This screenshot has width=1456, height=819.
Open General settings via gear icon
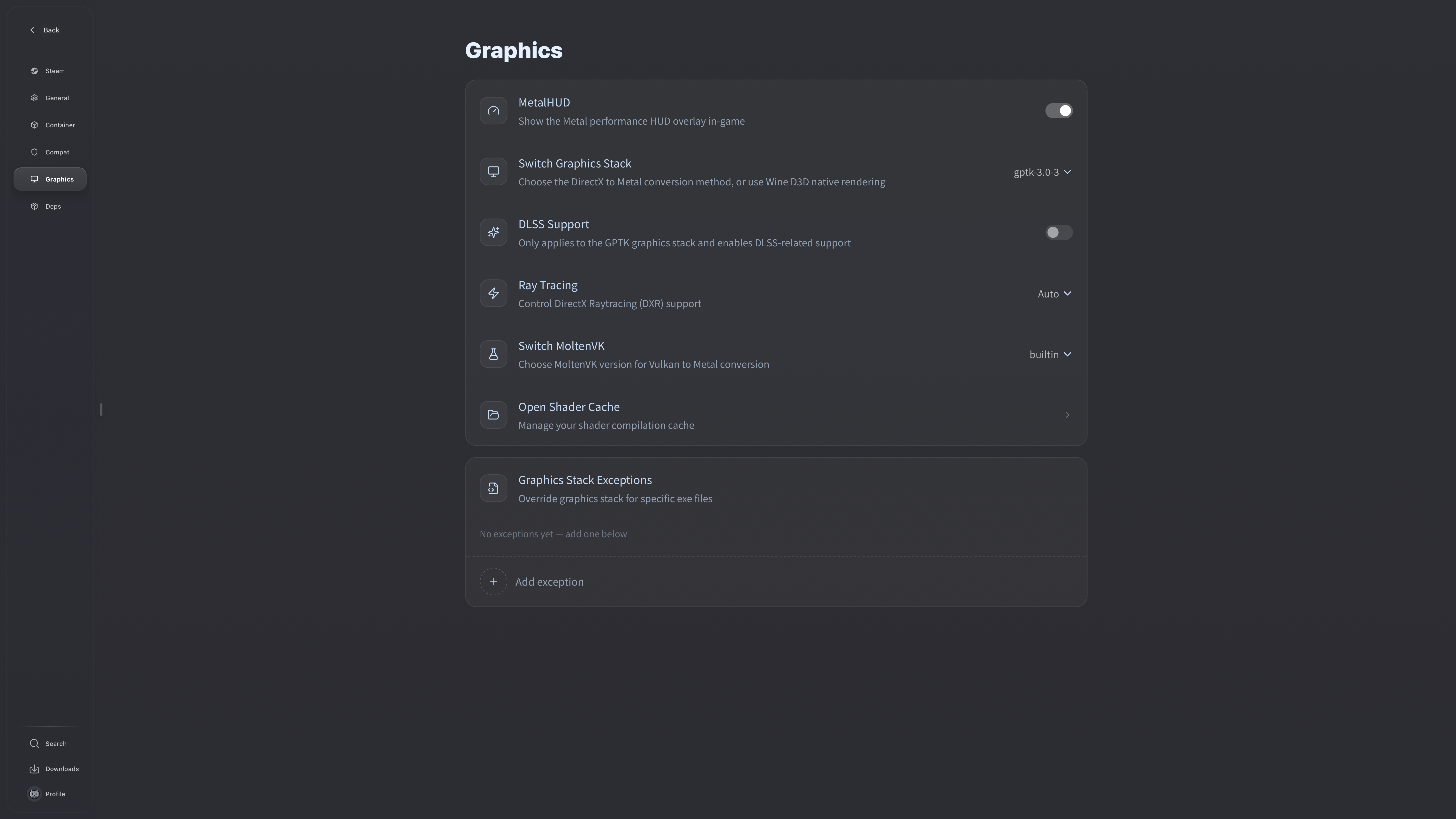34,98
